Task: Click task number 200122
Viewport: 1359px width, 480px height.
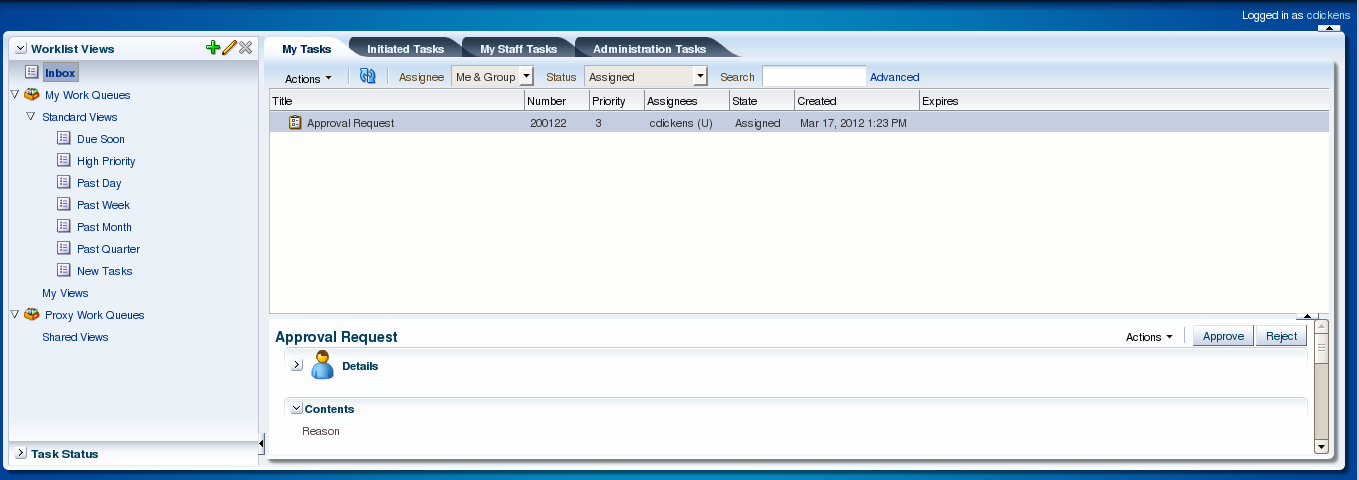Action: coord(548,123)
